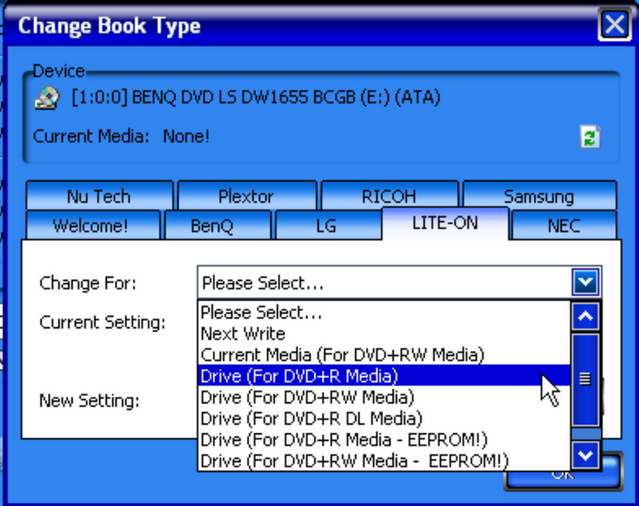Click the dropdown list scrollbar thumb
Image resolution: width=639 pixels, height=506 pixels.
585,380
